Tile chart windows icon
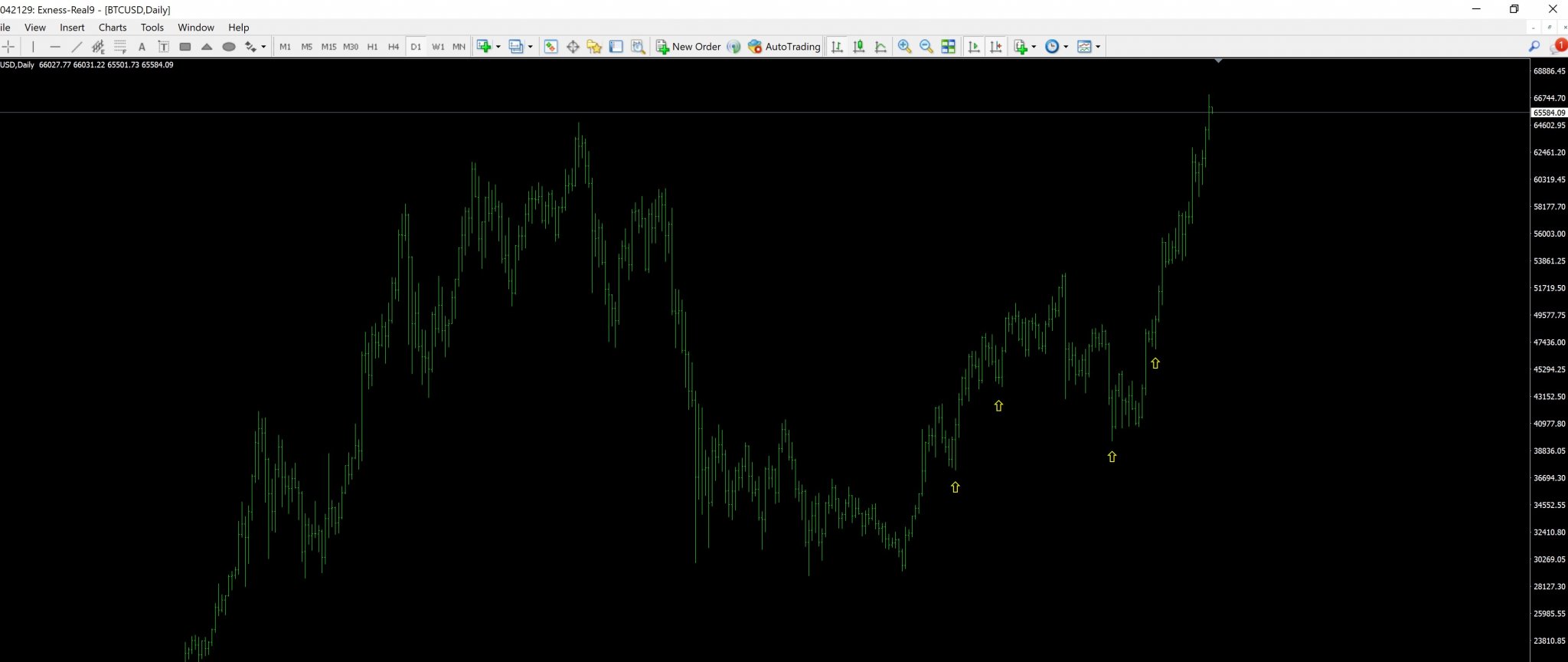1568x662 pixels. point(948,47)
